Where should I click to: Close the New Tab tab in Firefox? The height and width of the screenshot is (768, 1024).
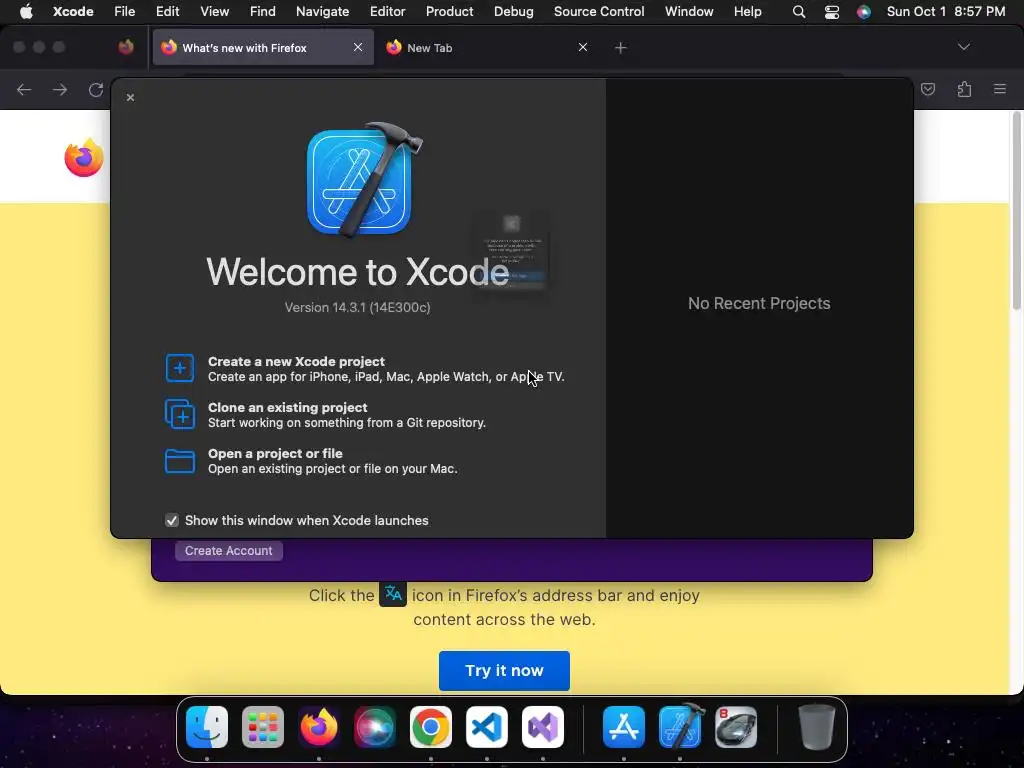(583, 47)
